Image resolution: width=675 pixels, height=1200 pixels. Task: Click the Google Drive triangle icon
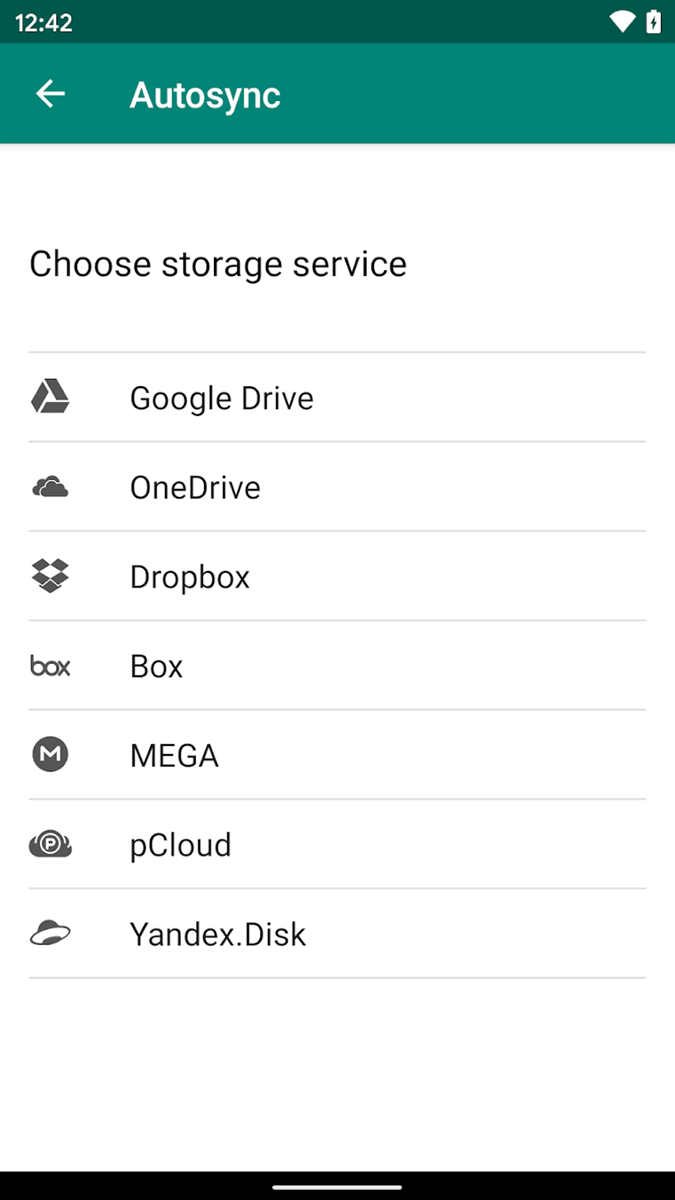tap(50, 397)
